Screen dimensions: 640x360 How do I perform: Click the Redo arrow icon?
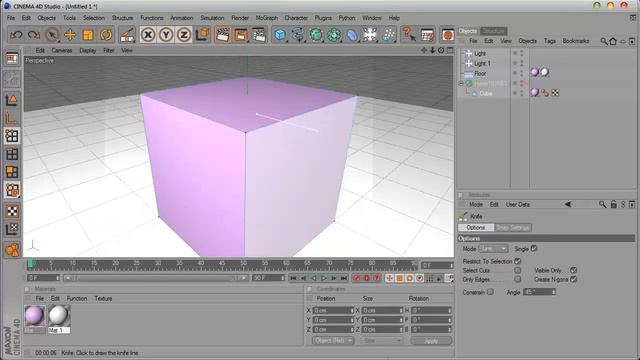click(x=34, y=35)
